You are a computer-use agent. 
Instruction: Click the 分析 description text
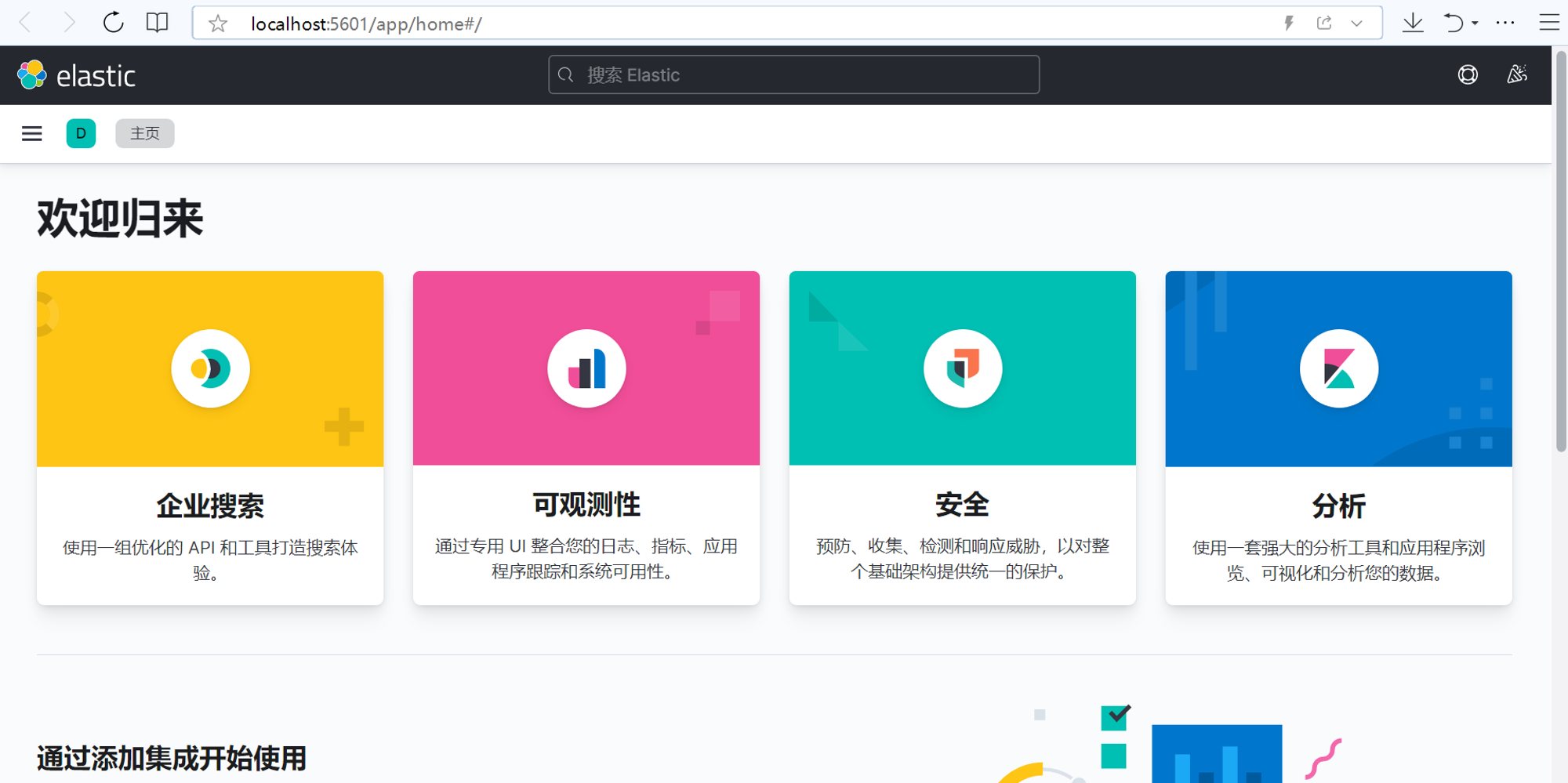tap(1339, 560)
